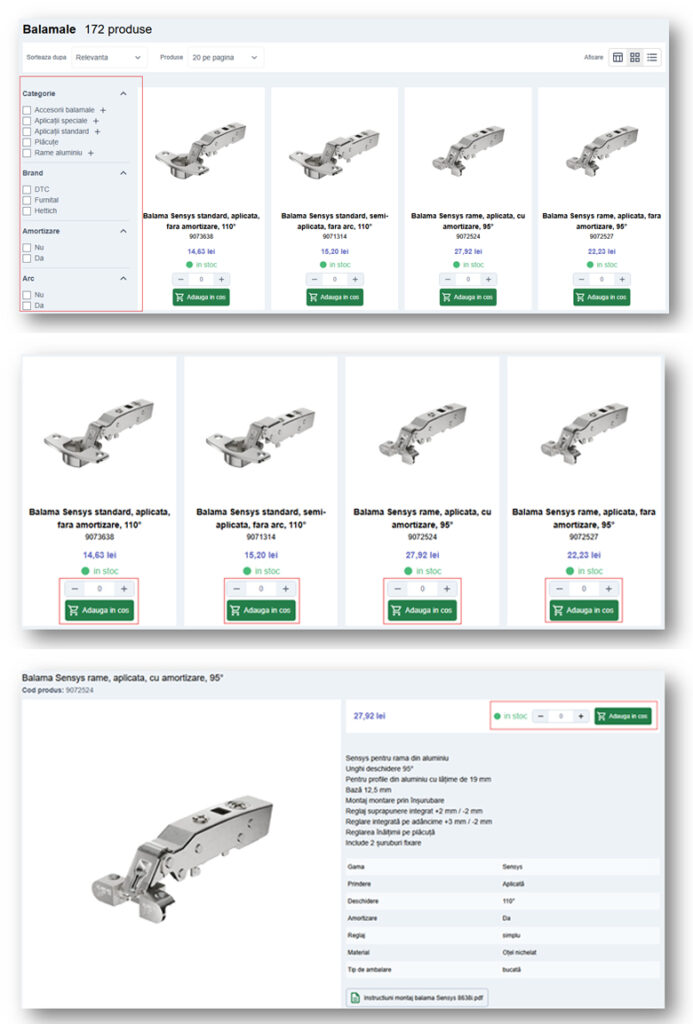The width and height of the screenshot is (693, 1024).
Task: Click quantity field on enlarged 27,92 lei card
Action: pyautogui.click(x=422, y=588)
